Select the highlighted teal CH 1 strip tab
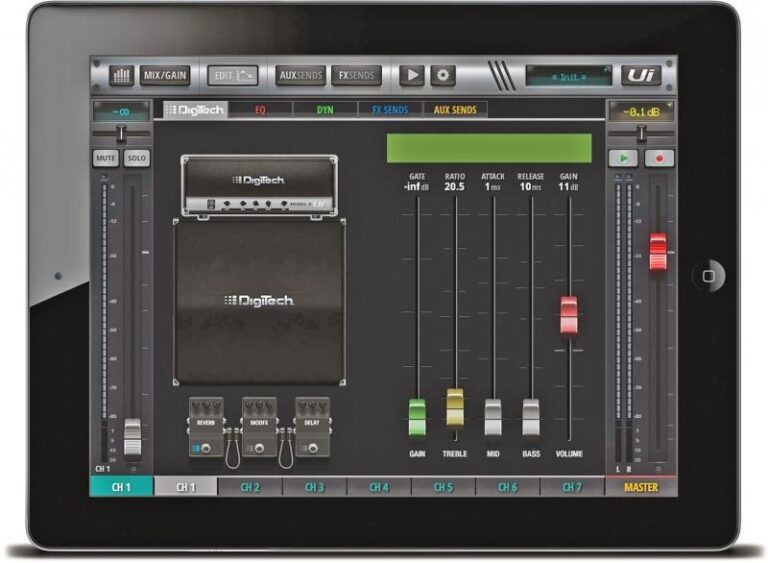This screenshot has height=563, width=768. coord(121,487)
